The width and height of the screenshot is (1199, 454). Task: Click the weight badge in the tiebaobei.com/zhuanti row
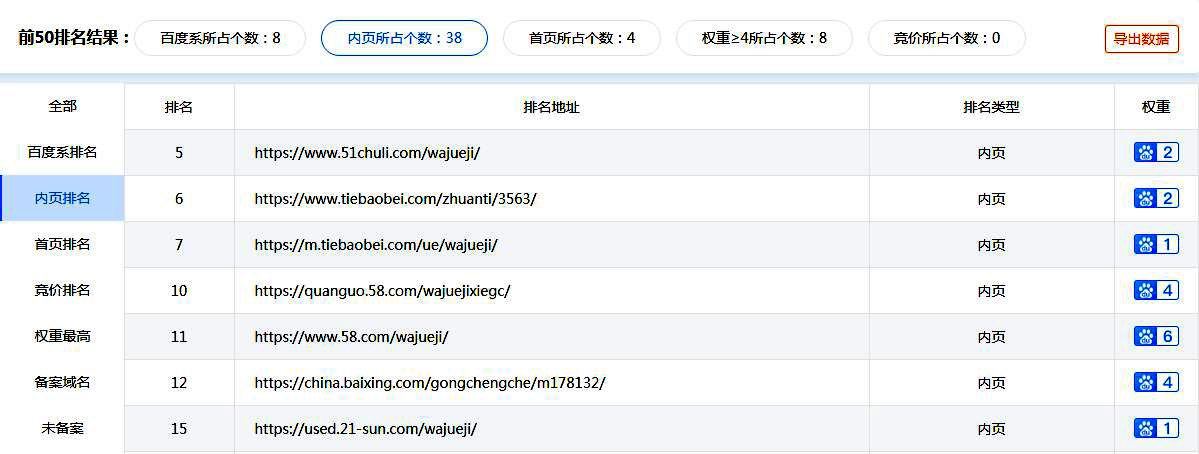(1156, 198)
